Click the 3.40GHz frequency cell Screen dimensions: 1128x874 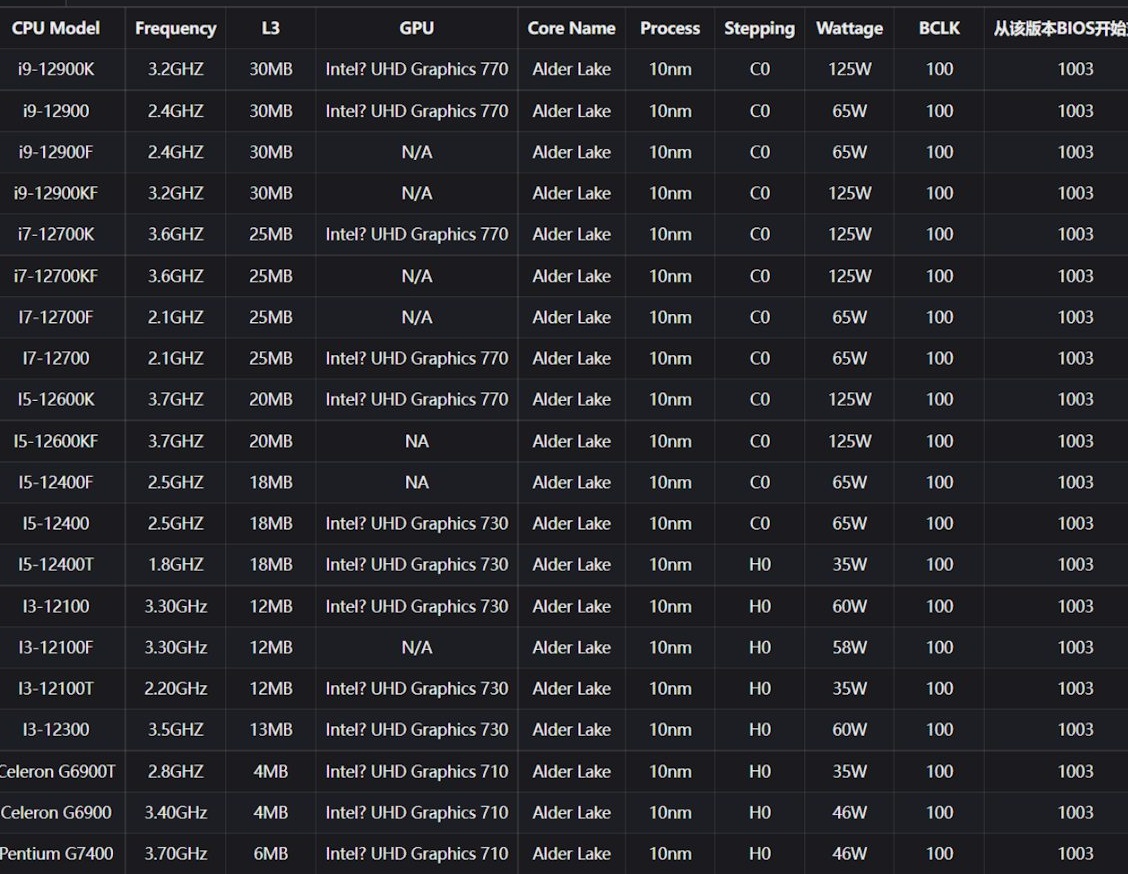point(176,812)
